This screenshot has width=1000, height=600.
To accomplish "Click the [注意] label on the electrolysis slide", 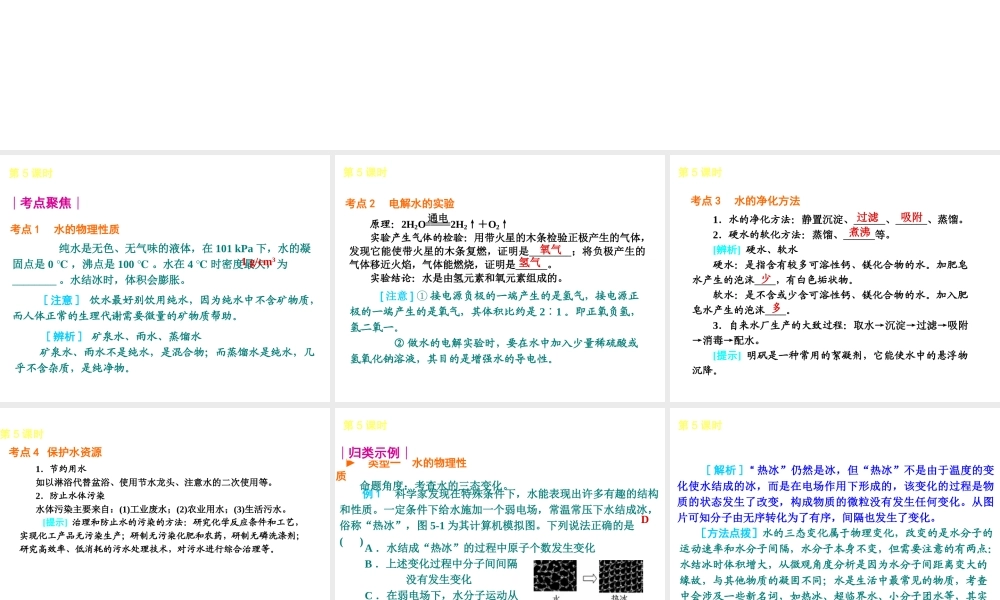I will [397, 296].
